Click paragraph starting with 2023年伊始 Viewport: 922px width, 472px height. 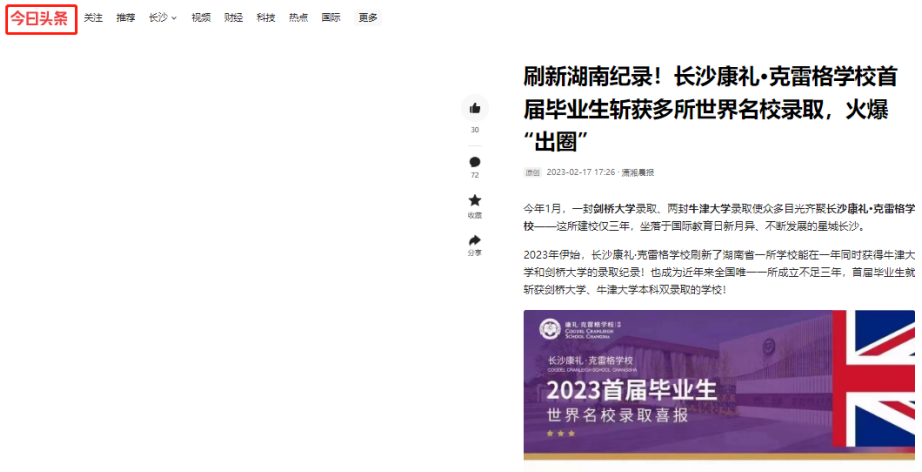pyautogui.click(x=719, y=272)
